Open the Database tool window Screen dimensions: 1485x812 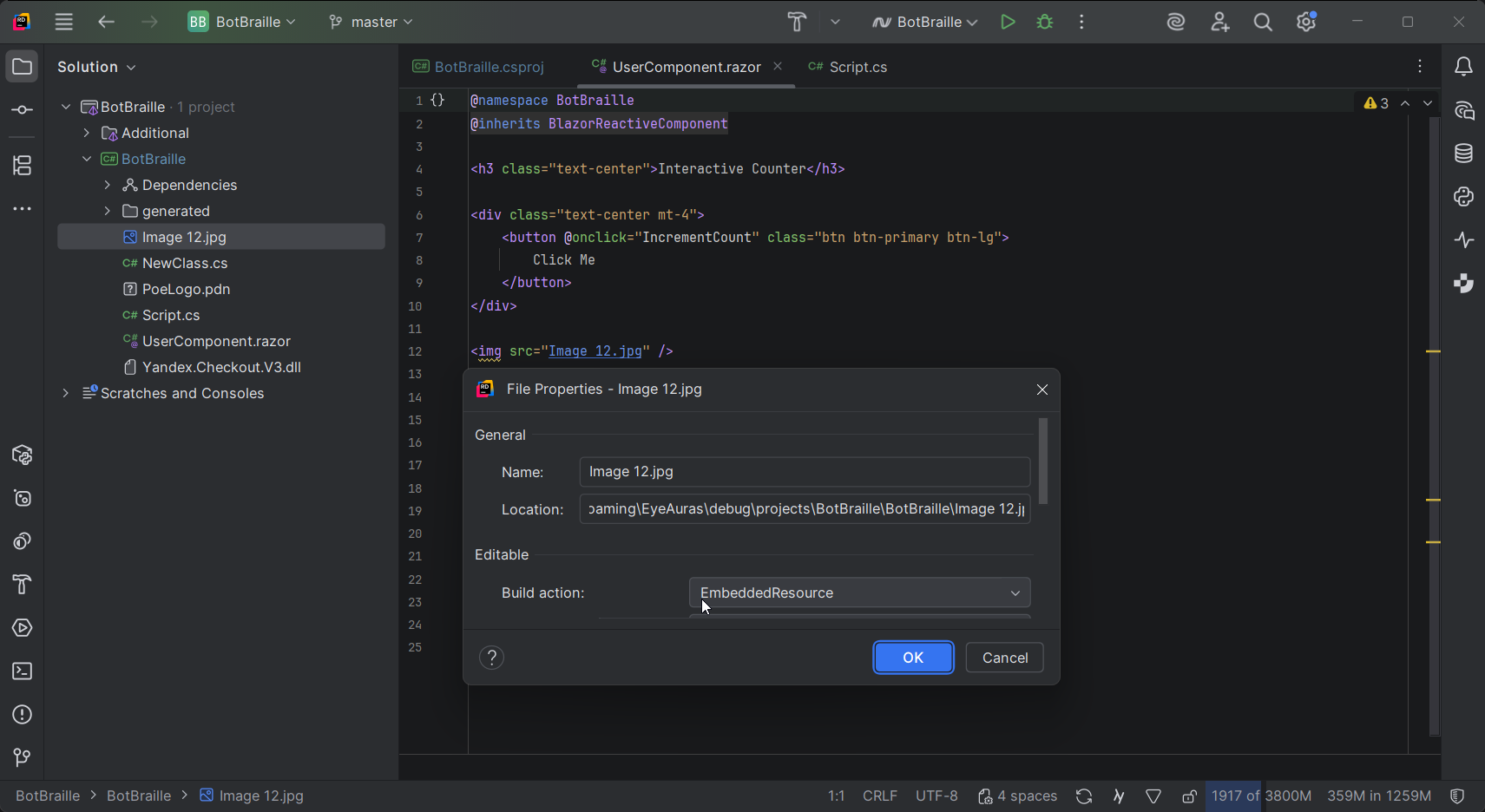[1464, 154]
